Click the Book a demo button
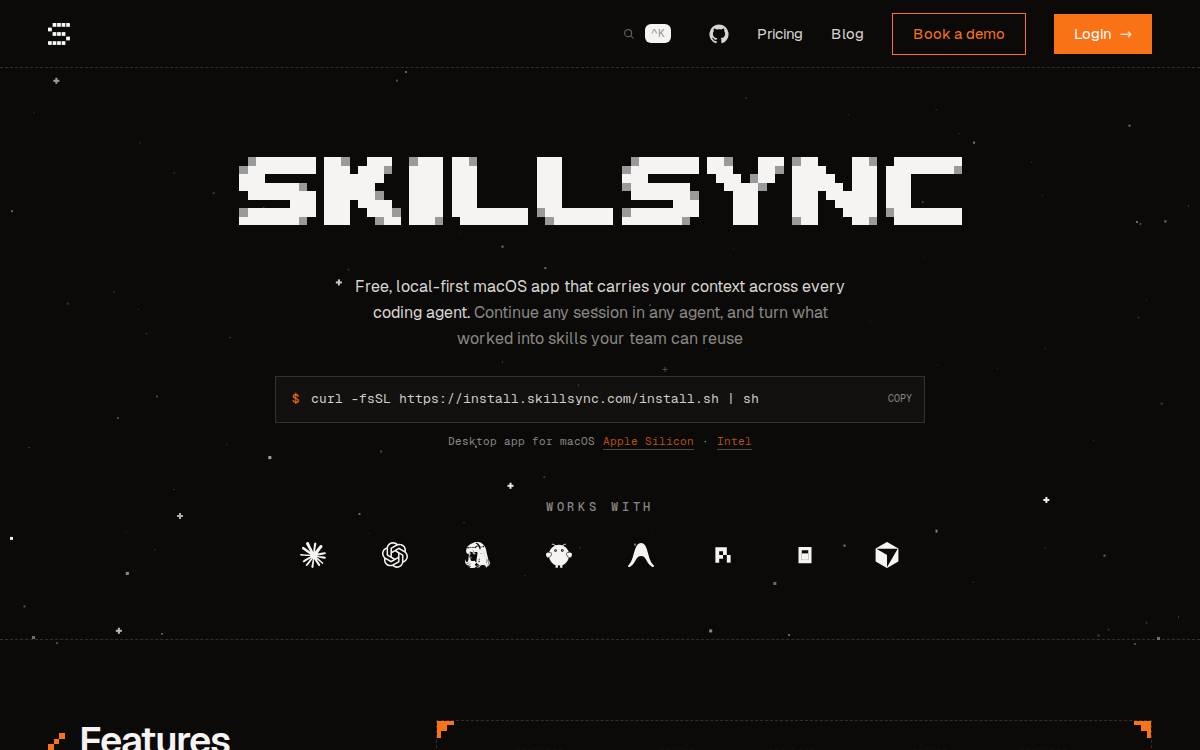The width and height of the screenshot is (1200, 750). click(x=959, y=34)
